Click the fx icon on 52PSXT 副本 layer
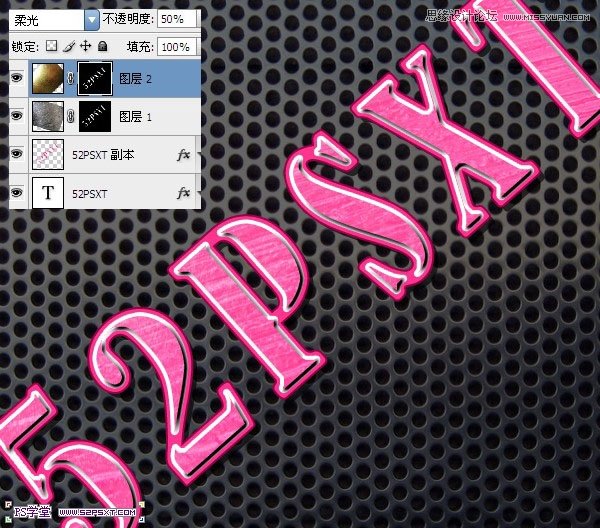 click(x=184, y=155)
